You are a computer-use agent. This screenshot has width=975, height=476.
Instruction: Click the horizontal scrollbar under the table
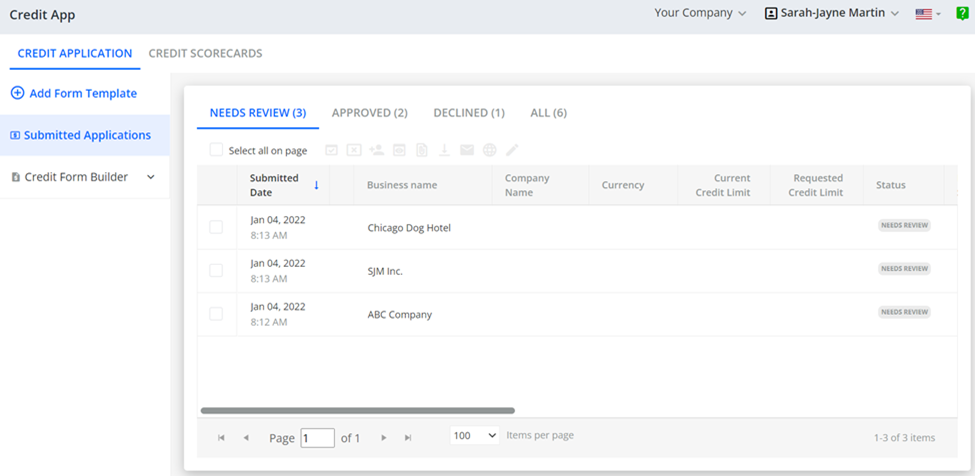(x=357, y=410)
